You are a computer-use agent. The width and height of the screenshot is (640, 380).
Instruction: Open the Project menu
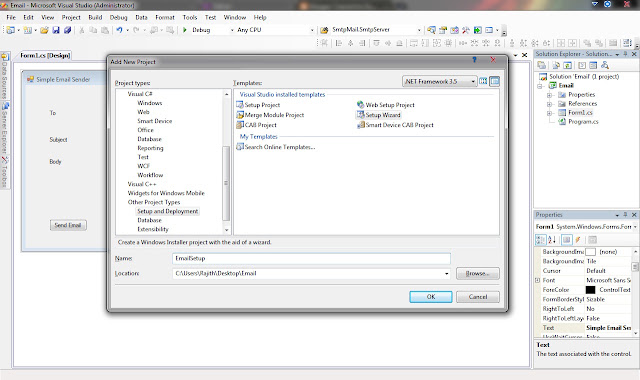coord(71,18)
